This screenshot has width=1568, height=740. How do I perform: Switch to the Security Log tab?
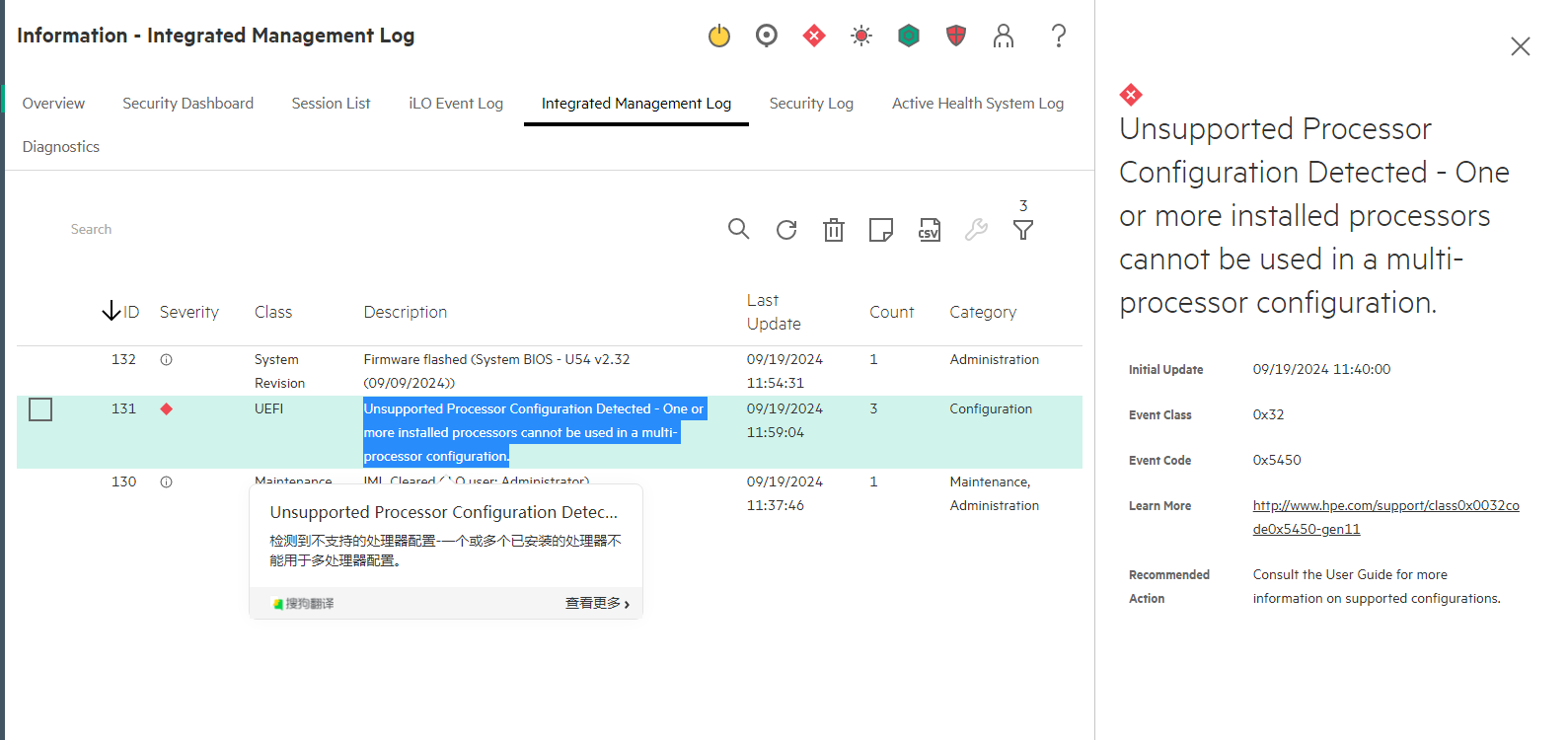(811, 104)
